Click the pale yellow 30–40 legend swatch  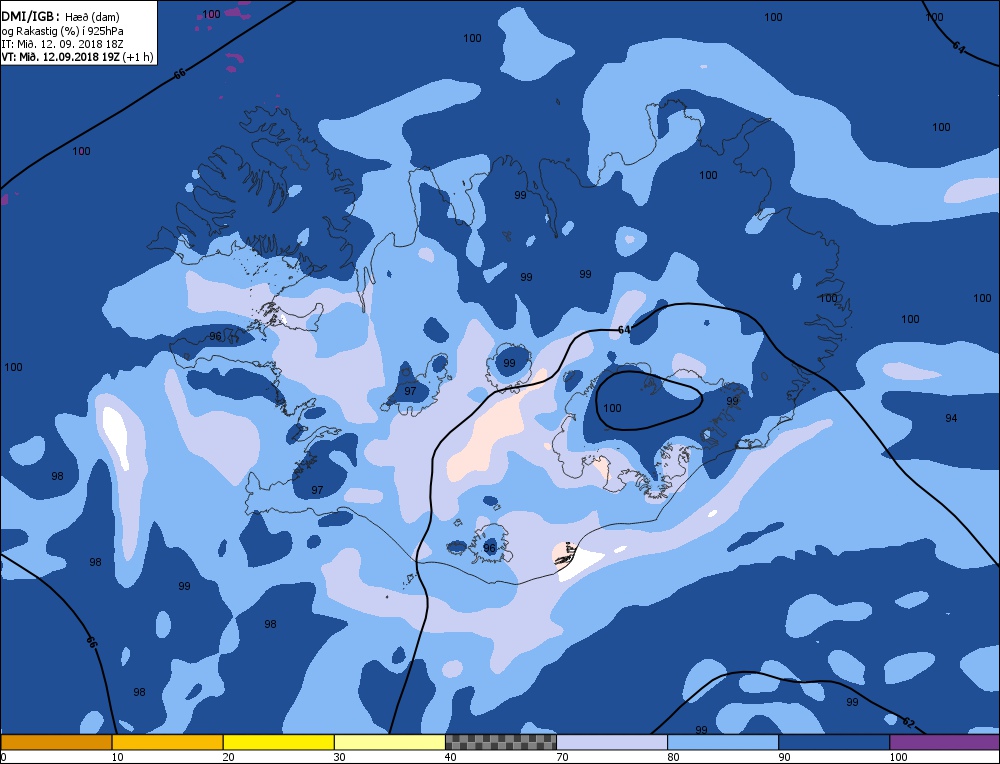(390, 742)
